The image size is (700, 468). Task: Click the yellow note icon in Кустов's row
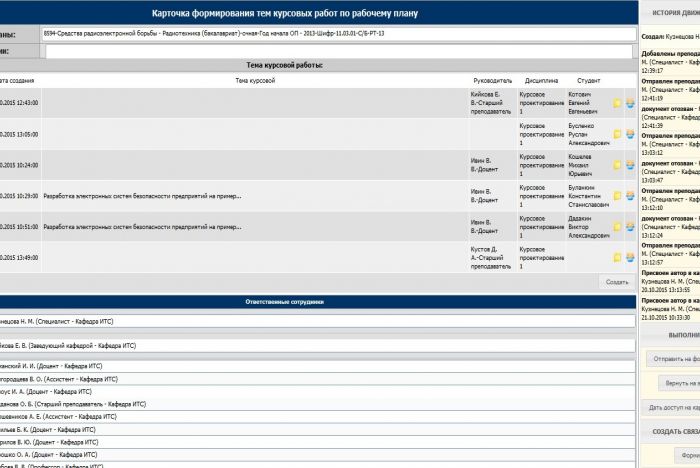(617, 258)
